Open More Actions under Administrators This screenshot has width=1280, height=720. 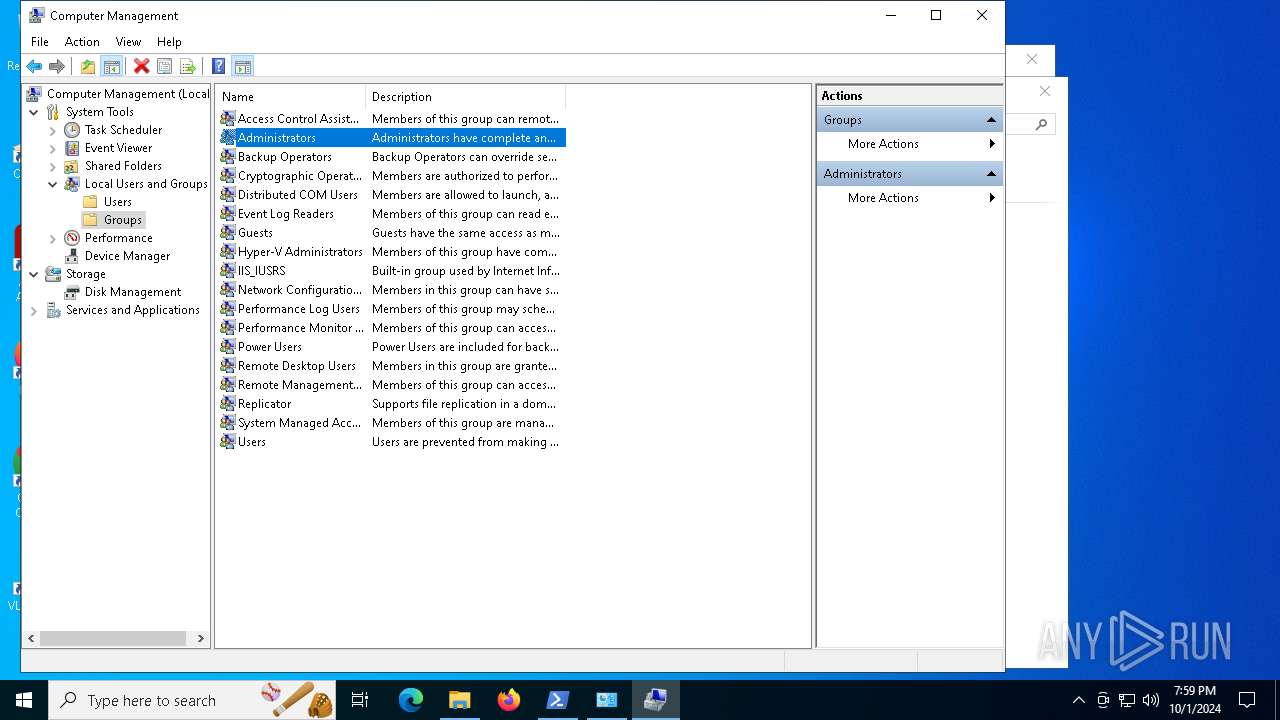point(909,198)
